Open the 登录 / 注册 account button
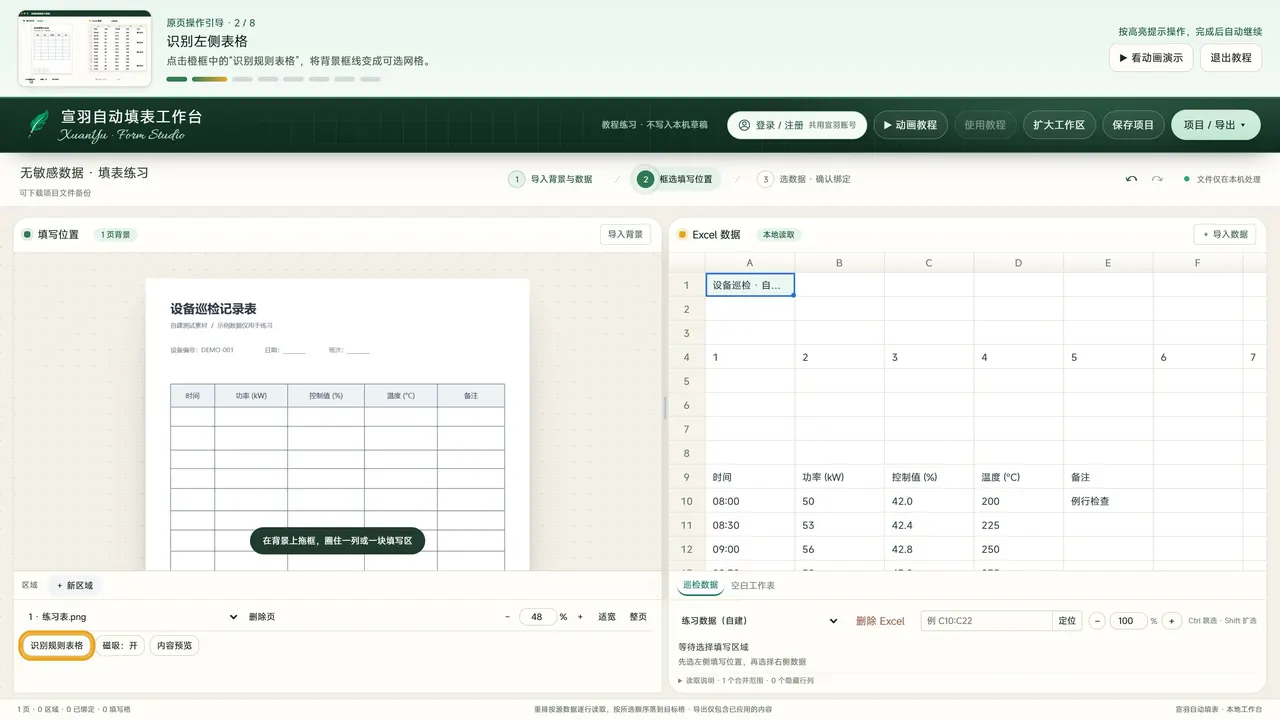Viewport: 1280px width, 720px height. pyautogui.click(x=797, y=125)
